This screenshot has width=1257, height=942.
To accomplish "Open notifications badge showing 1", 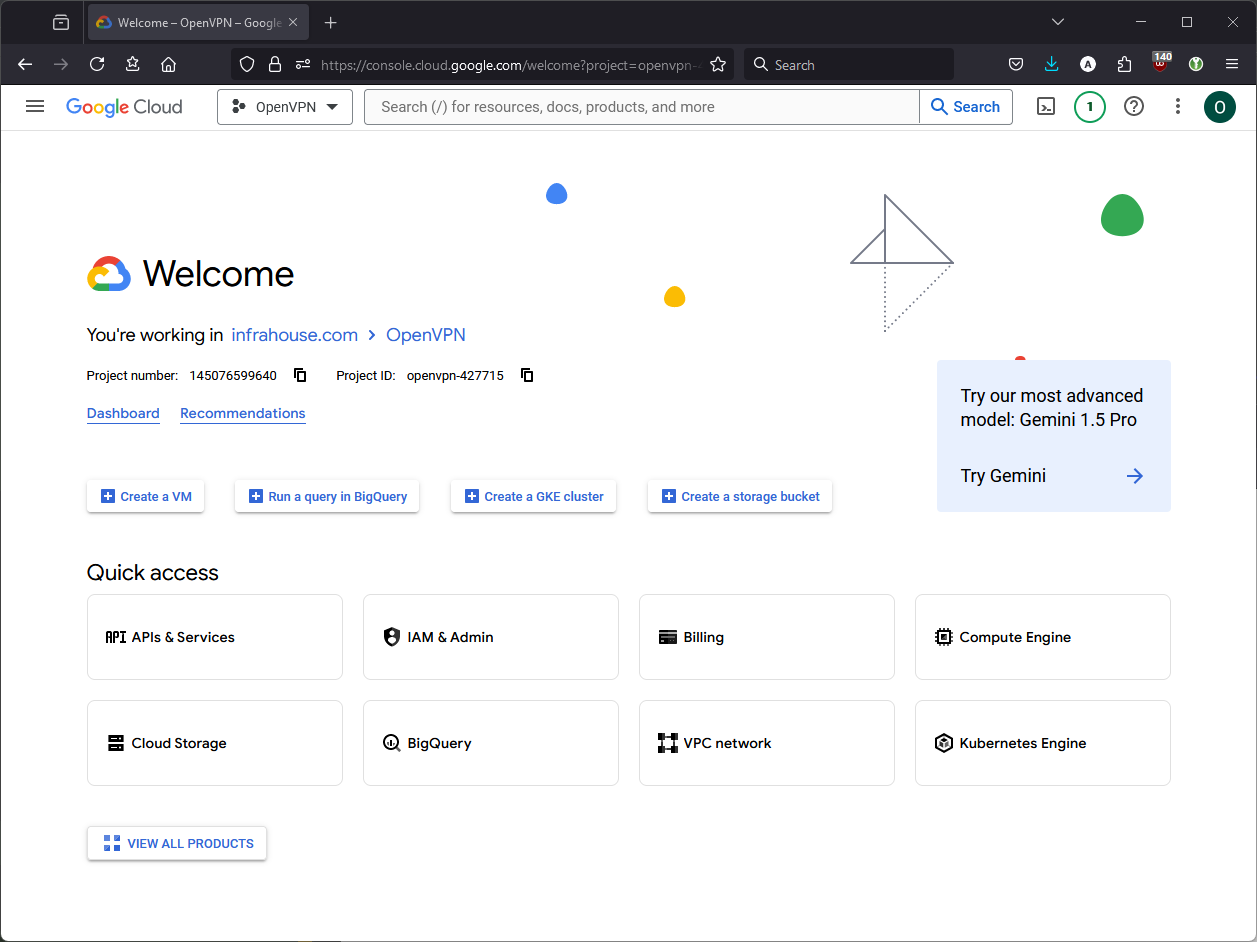I will pyautogui.click(x=1090, y=106).
